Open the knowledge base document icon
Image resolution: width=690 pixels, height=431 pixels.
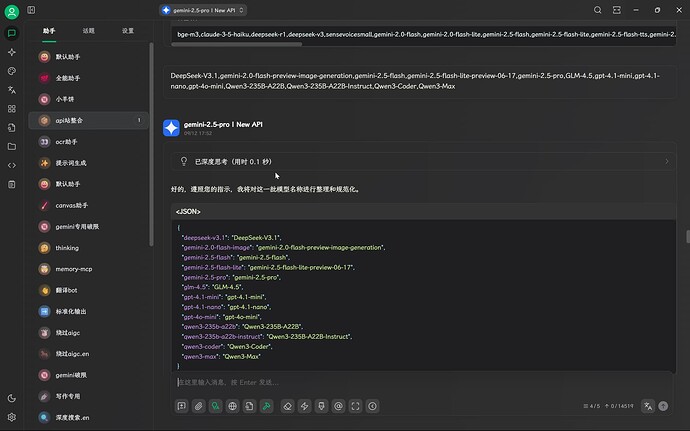click(x=12, y=128)
